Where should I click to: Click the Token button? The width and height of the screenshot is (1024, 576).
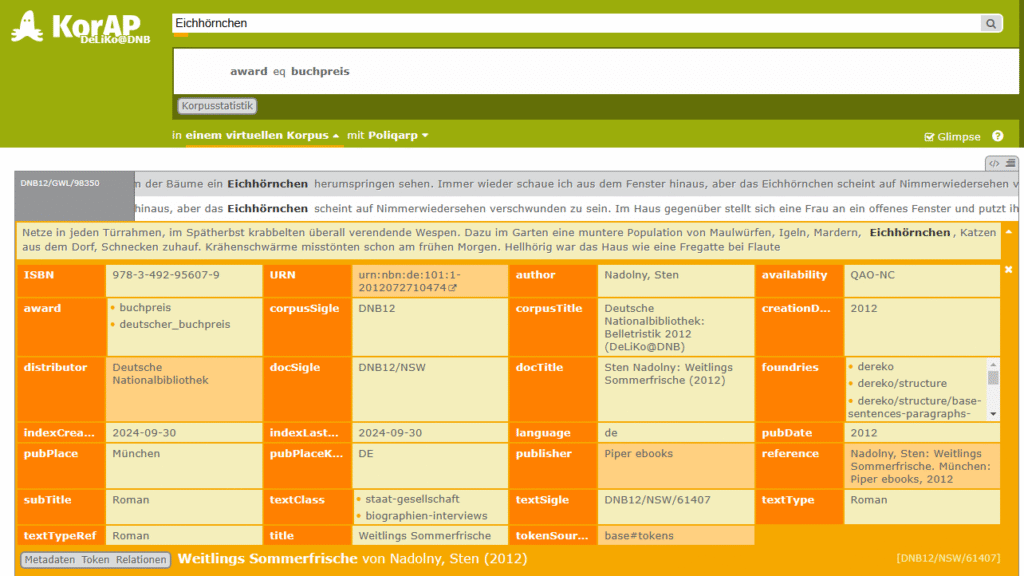pyautogui.click(x=95, y=560)
